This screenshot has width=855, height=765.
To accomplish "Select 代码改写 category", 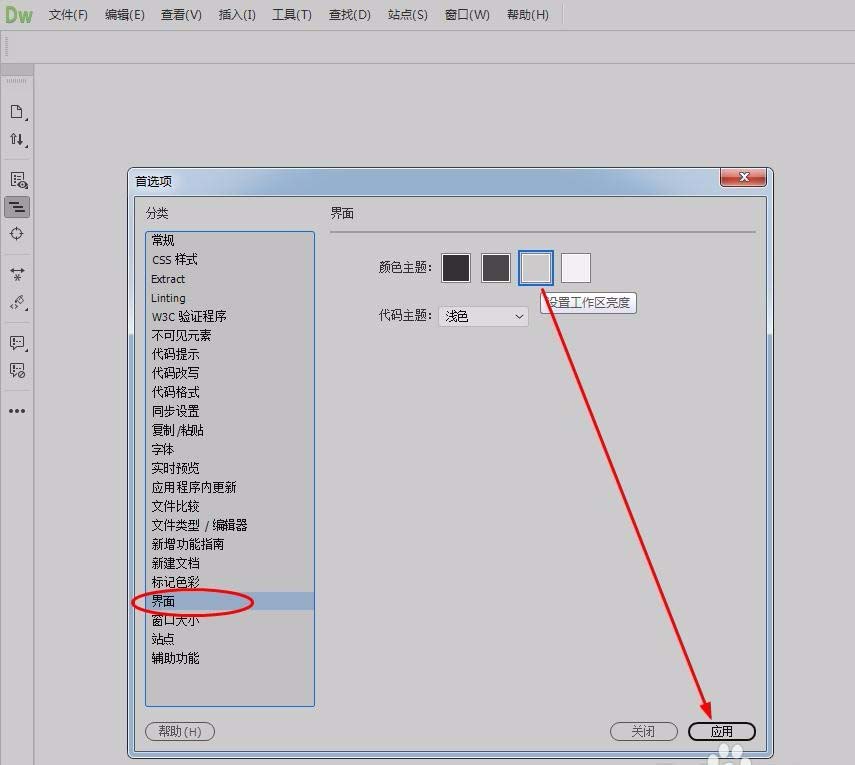I will coord(230,374).
